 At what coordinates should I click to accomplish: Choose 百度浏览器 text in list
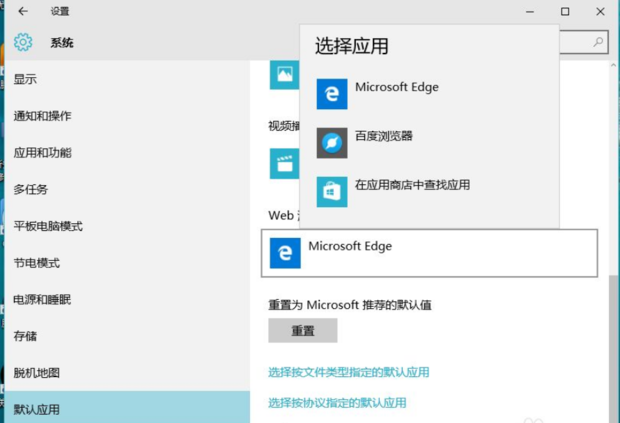(x=384, y=136)
